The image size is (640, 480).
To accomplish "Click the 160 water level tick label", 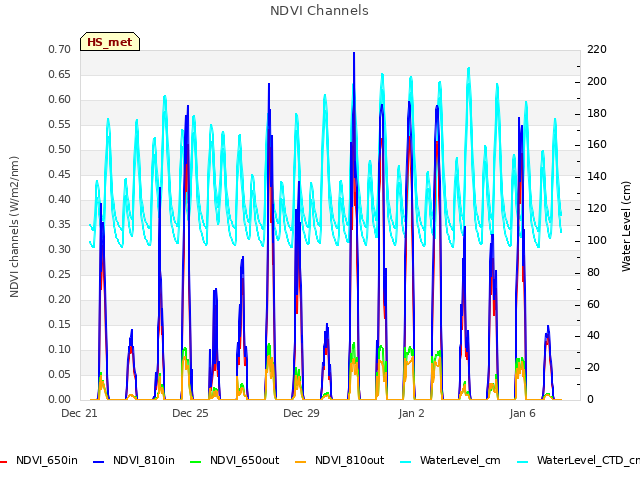I will [597, 144].
